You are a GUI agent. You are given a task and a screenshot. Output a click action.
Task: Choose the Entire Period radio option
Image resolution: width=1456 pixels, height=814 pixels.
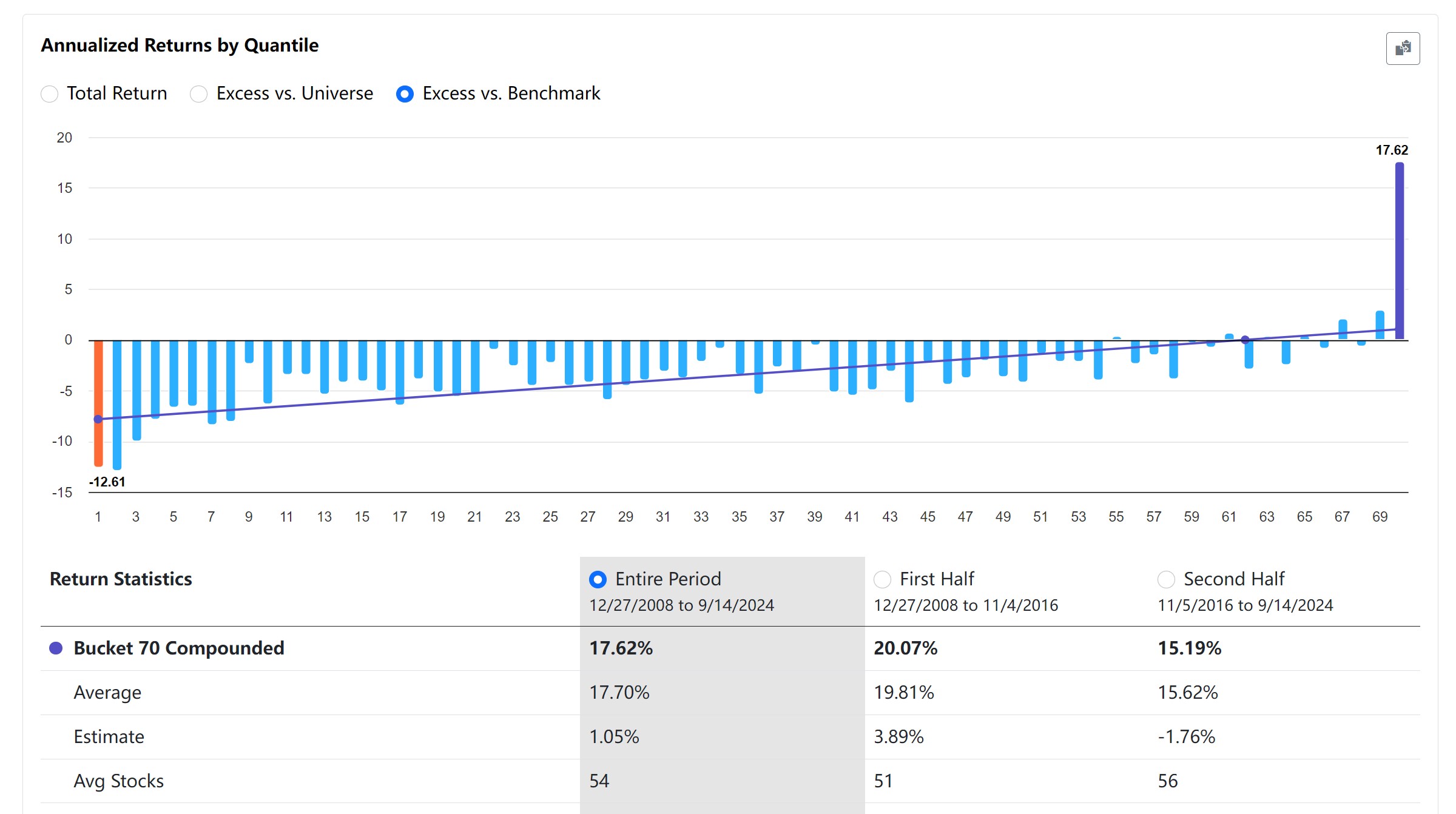click(x=598, y=579)
